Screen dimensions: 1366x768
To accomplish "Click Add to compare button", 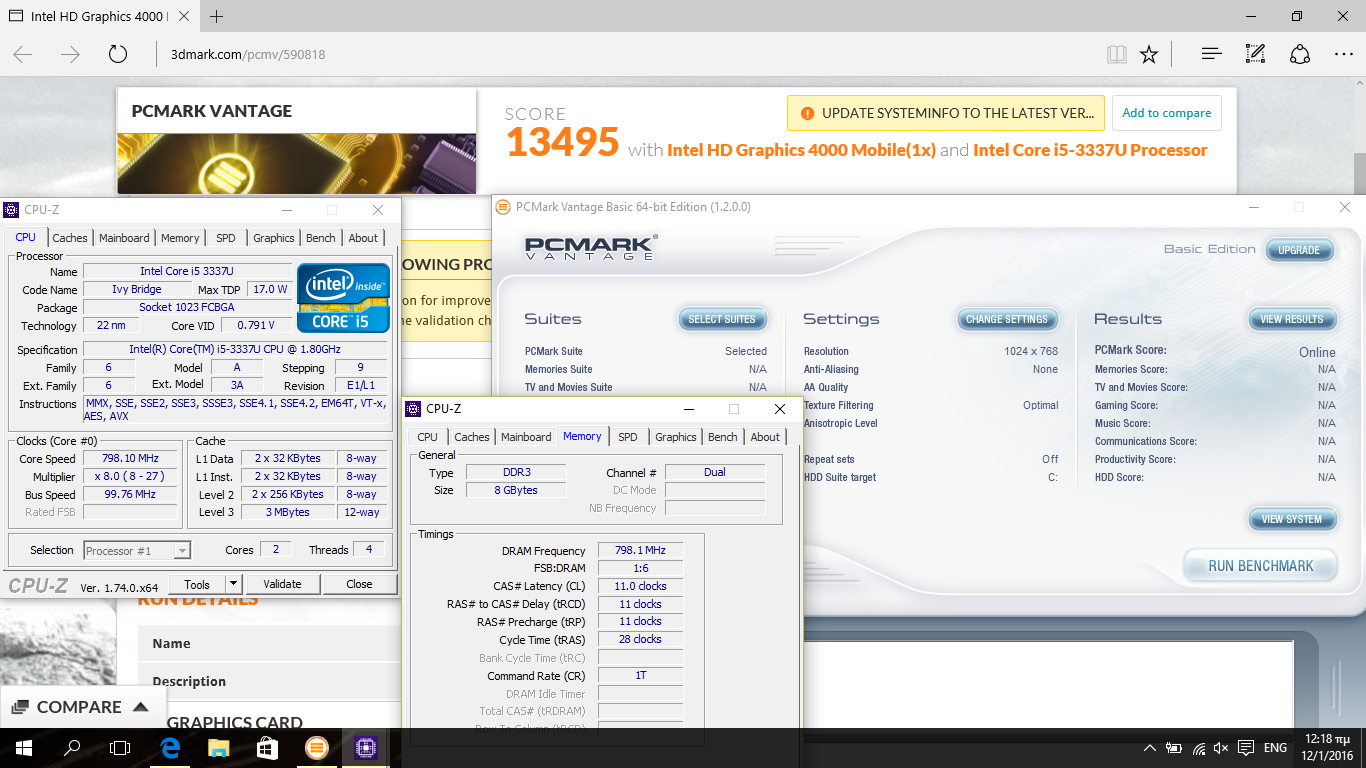I will (1166, 113).
